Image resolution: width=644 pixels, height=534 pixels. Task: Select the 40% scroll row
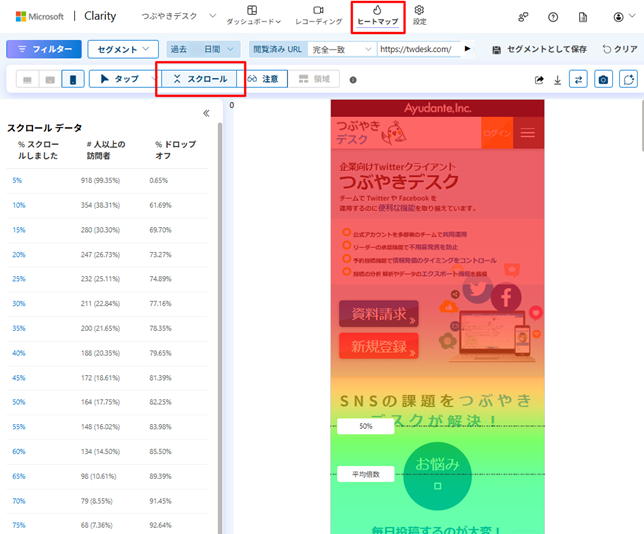pyautogui.click(x=107, y=353)
